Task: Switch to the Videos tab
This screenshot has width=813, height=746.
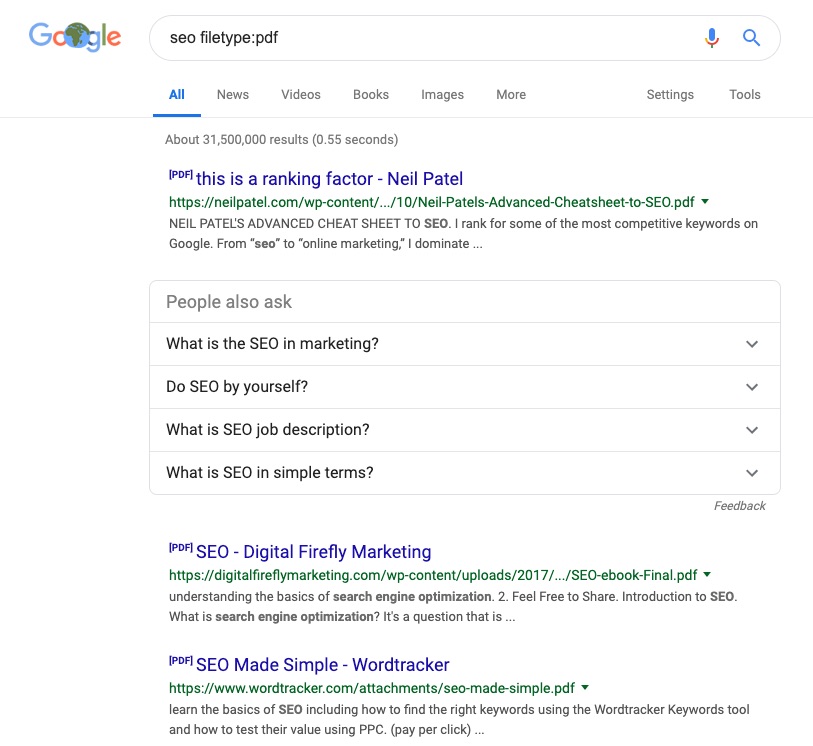Action: coord(301,95)
